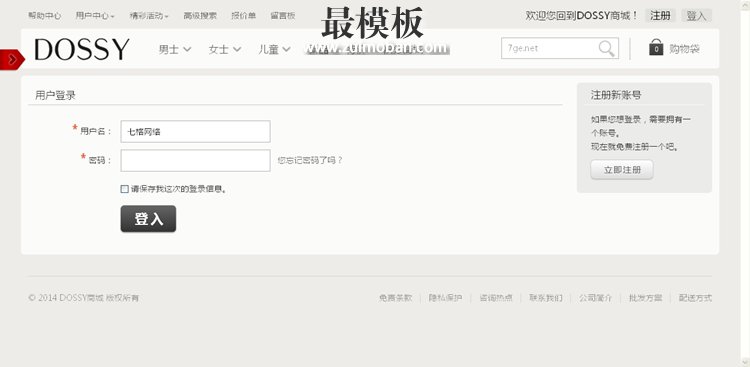
Task: Open 咨询热点 footer link
Action: (496, 298)
